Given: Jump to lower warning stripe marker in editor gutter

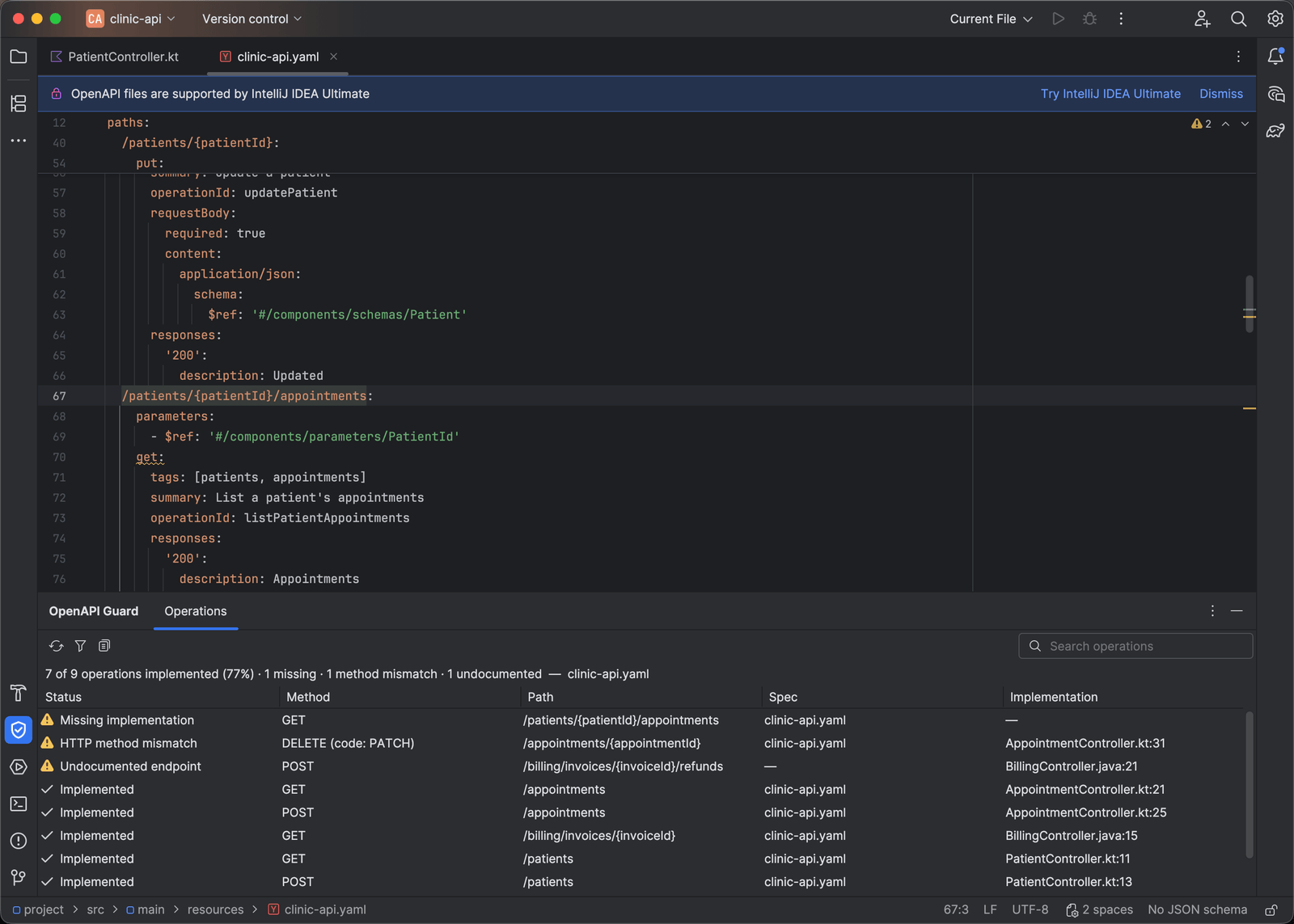Looking at the screenshot, I should [x=1250, y=409].
